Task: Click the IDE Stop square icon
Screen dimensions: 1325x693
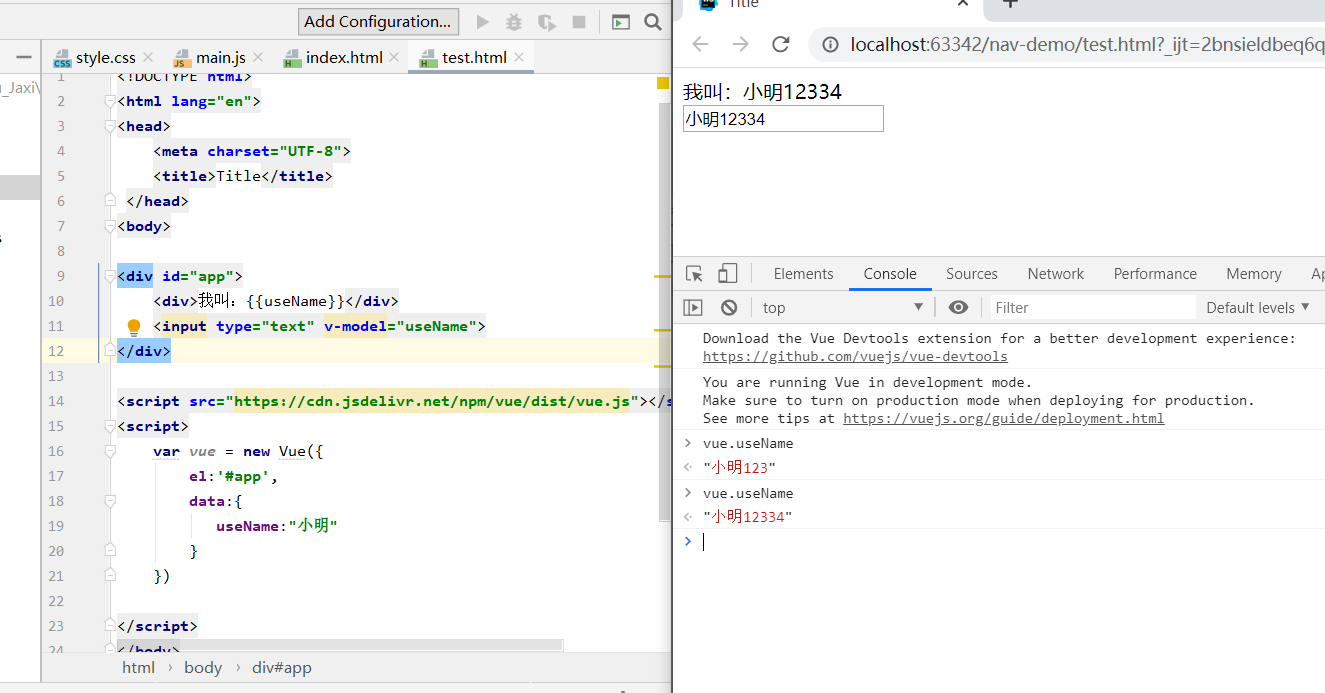Action: click(x=578, y=22)
